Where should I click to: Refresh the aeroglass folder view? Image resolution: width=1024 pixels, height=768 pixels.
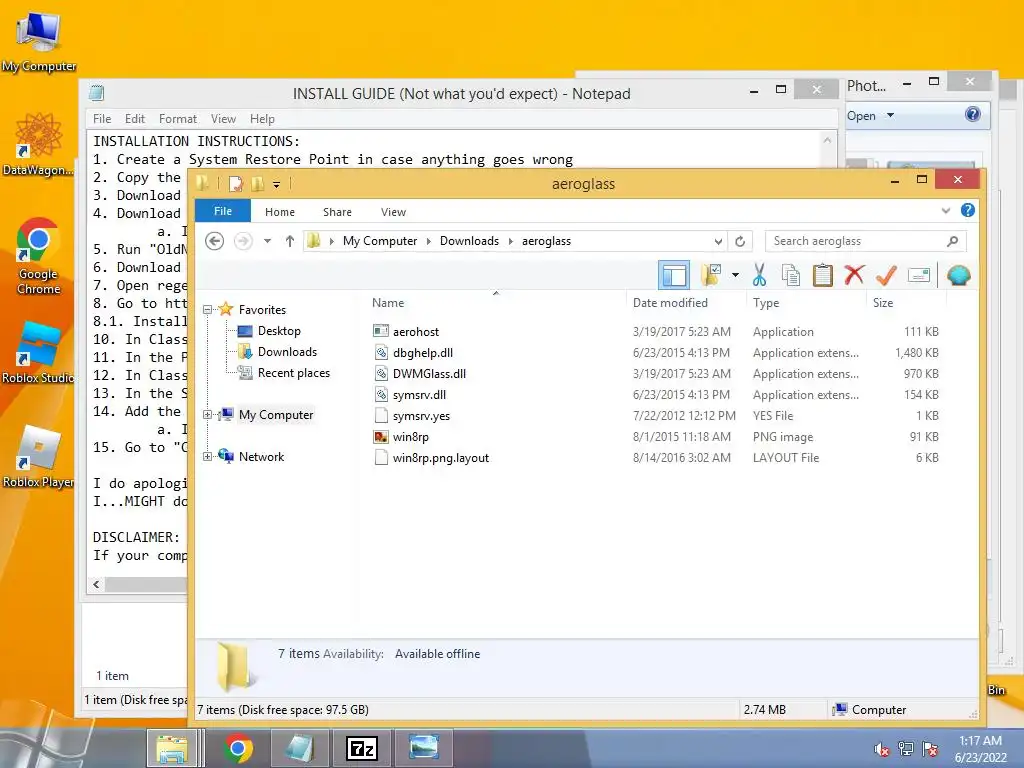tap(740, 241)
